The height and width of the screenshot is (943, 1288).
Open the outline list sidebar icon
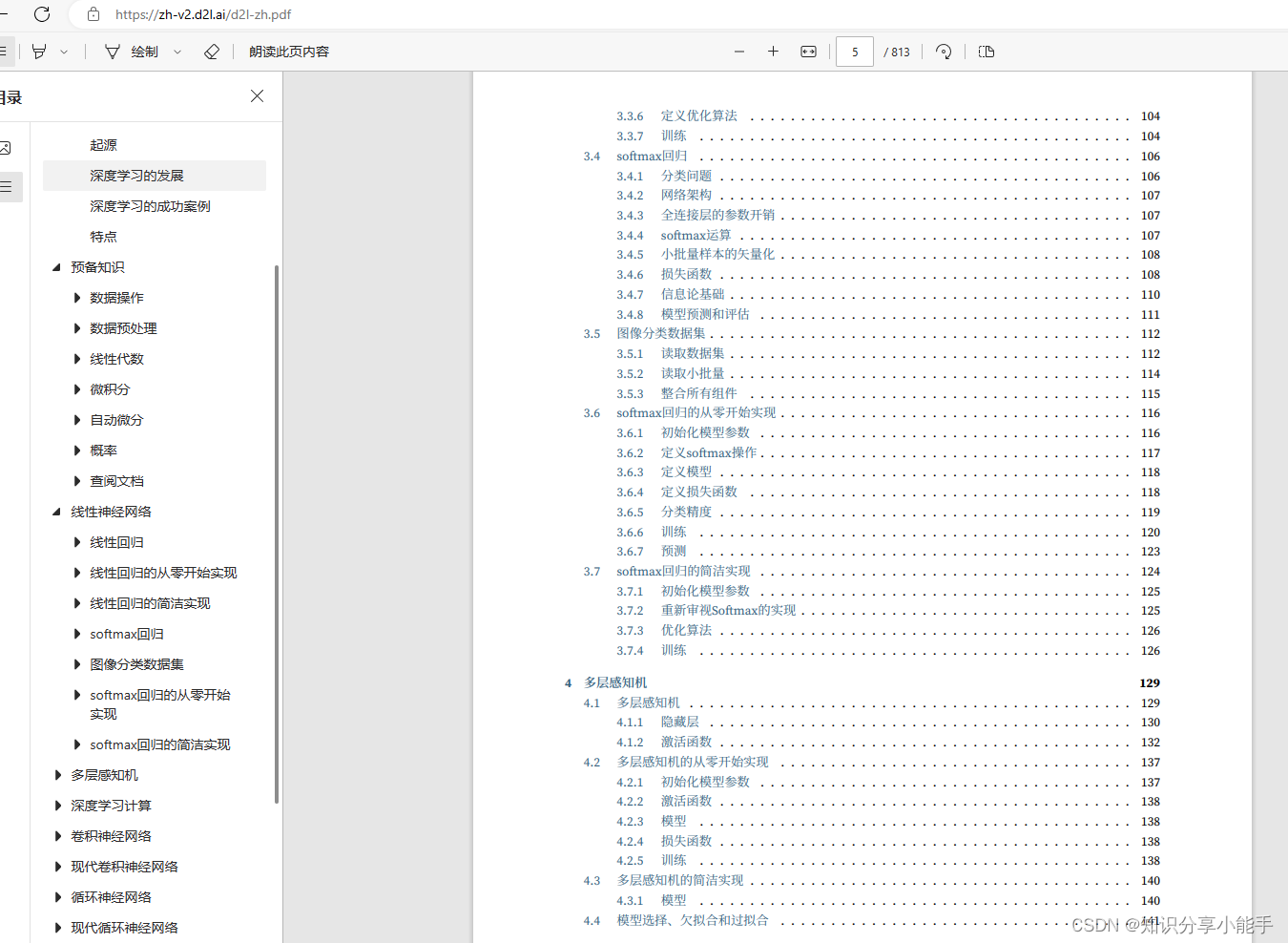tap(6, 186)
